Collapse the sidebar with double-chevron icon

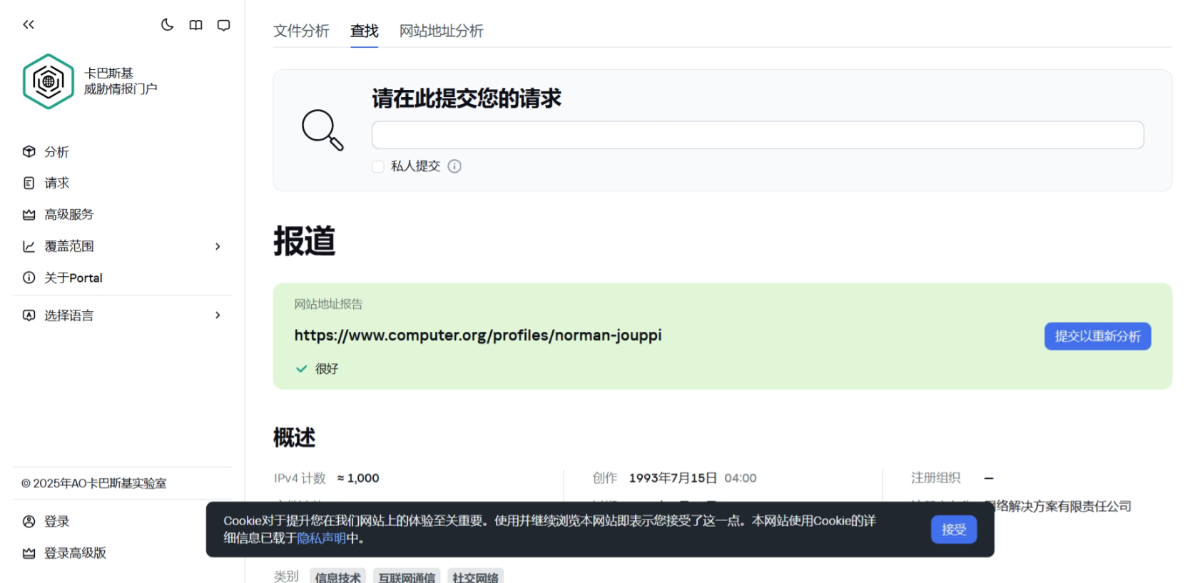click(x=28, y=25)
